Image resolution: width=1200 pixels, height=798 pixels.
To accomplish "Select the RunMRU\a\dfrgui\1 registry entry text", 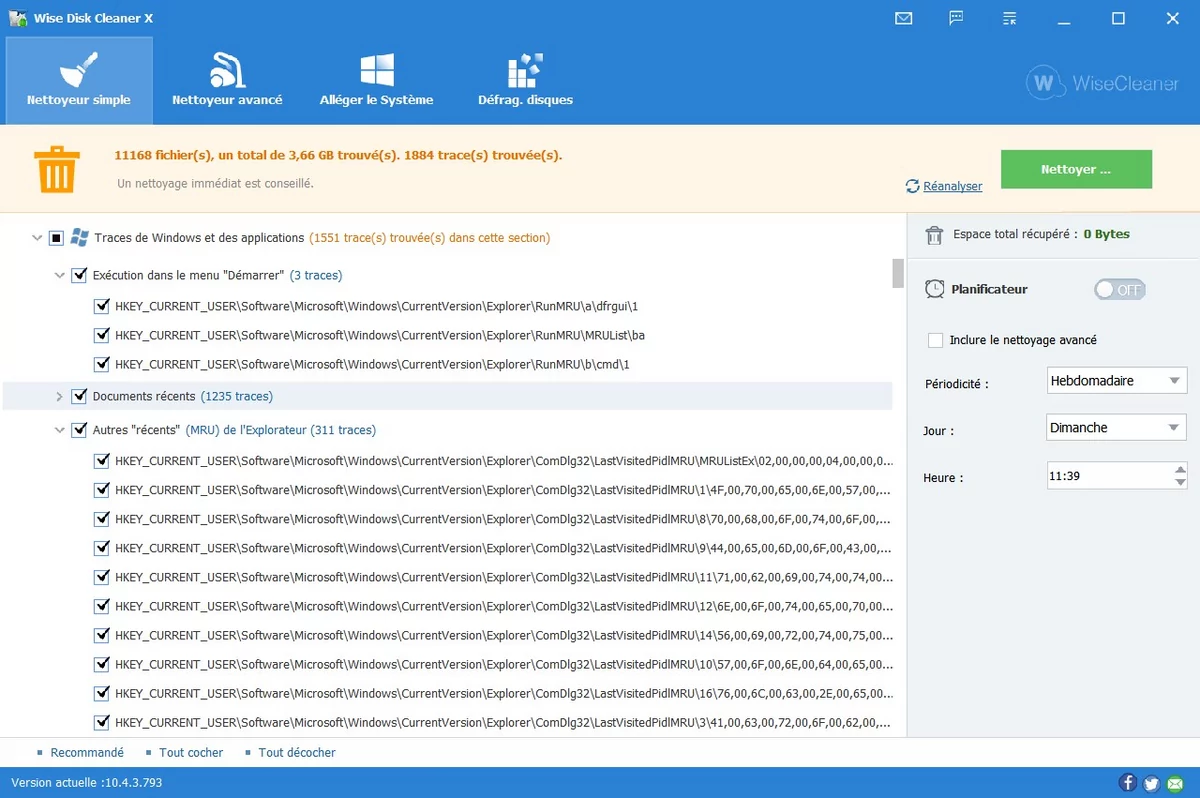I will [x=376, y=306].
